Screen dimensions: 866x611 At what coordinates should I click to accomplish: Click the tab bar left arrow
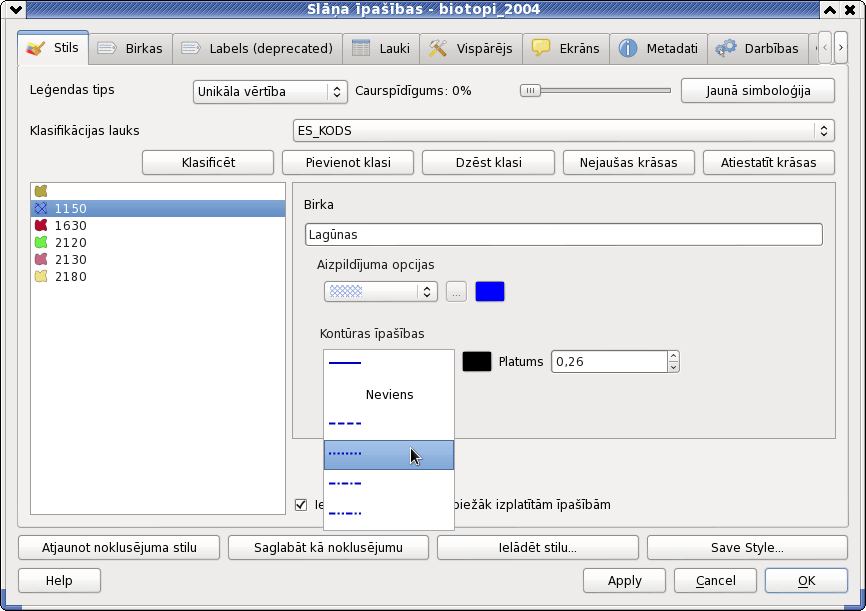point(825,48)
